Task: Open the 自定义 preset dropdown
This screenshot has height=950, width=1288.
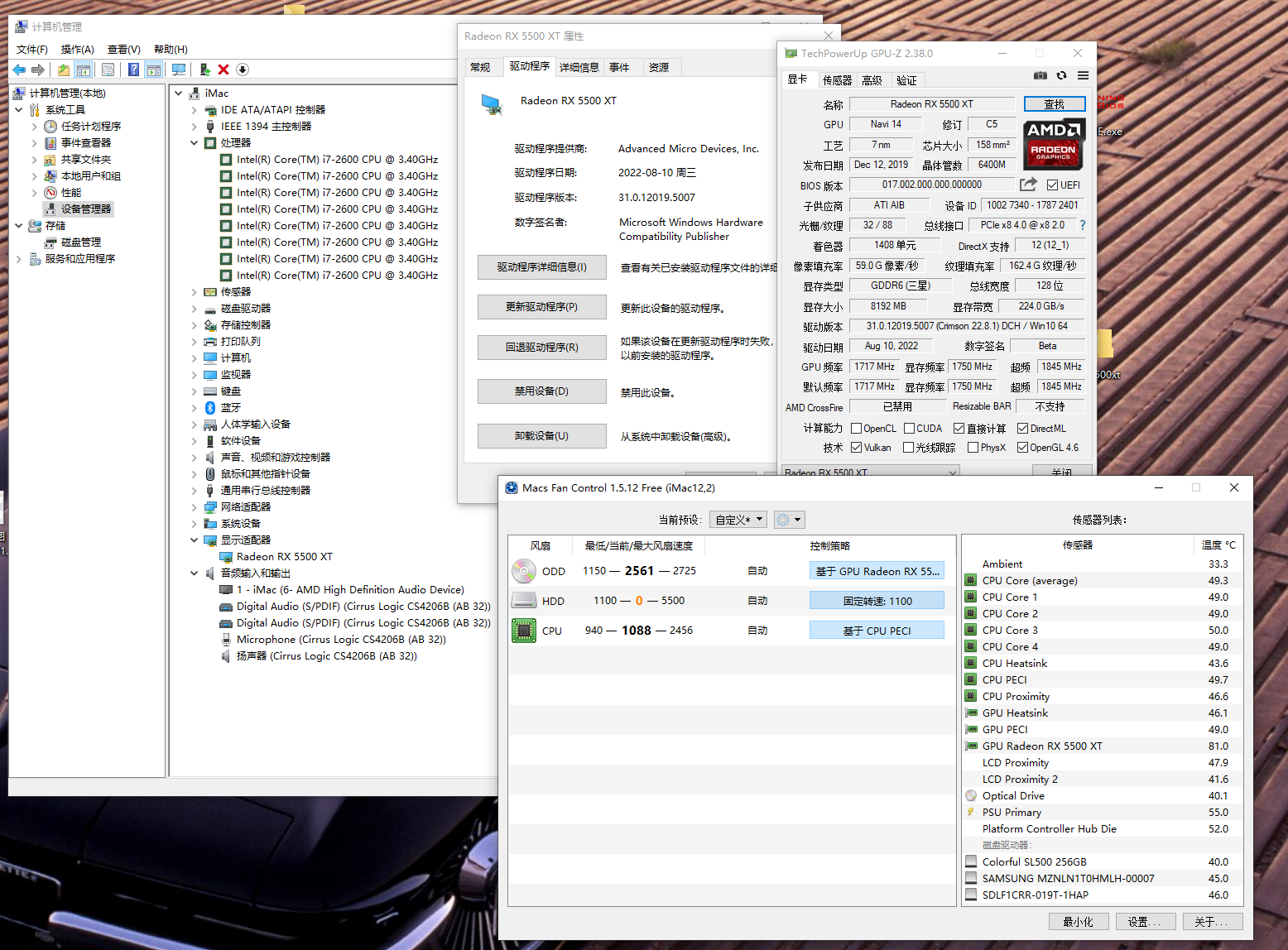Action: point(738,520)
